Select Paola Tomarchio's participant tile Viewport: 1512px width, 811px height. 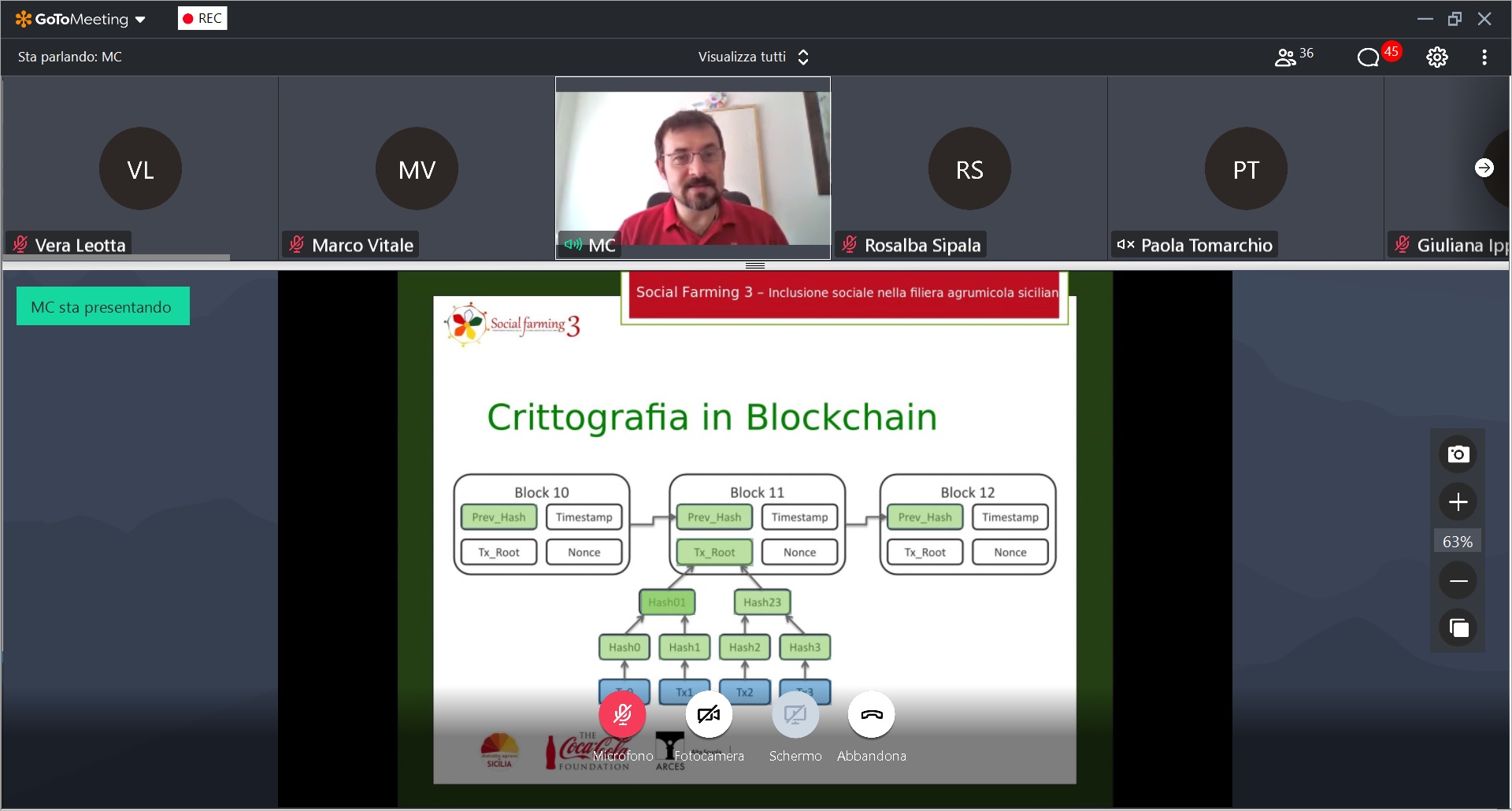(x=1246, y=168)
